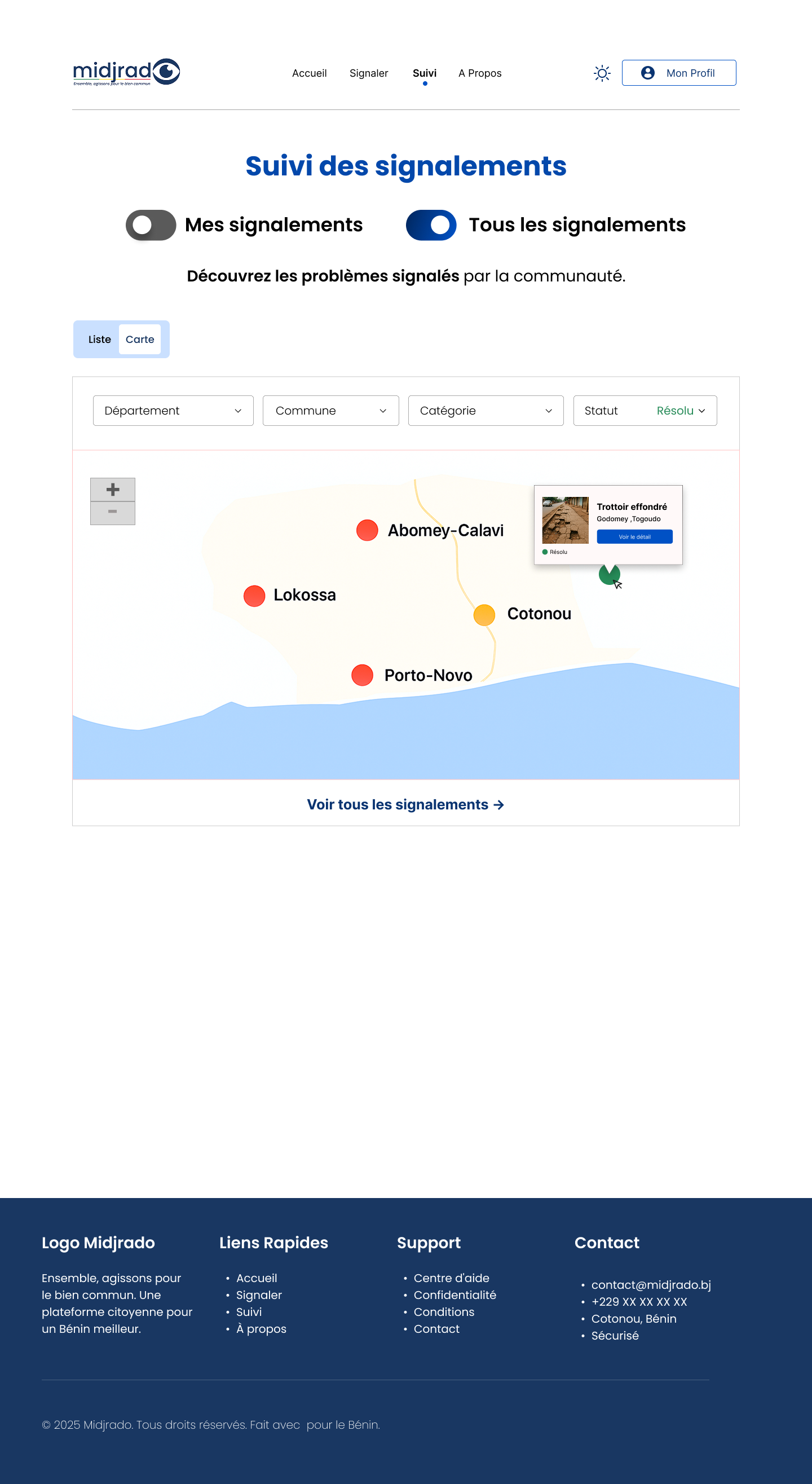Click contact@midjrado.bj email address
The image size is (812, 1484).
pos(651,1285)
